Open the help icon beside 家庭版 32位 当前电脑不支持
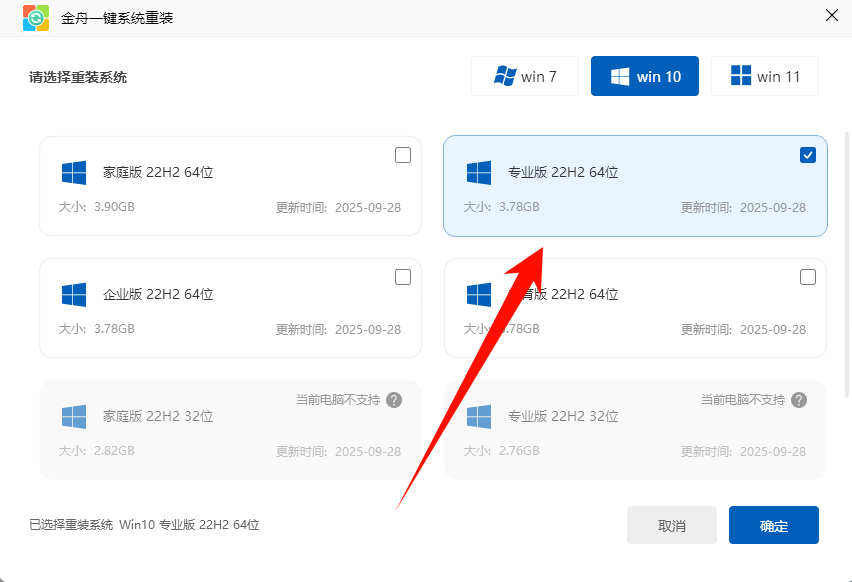This screenshot has width=852, height=582. coord(394,399)
